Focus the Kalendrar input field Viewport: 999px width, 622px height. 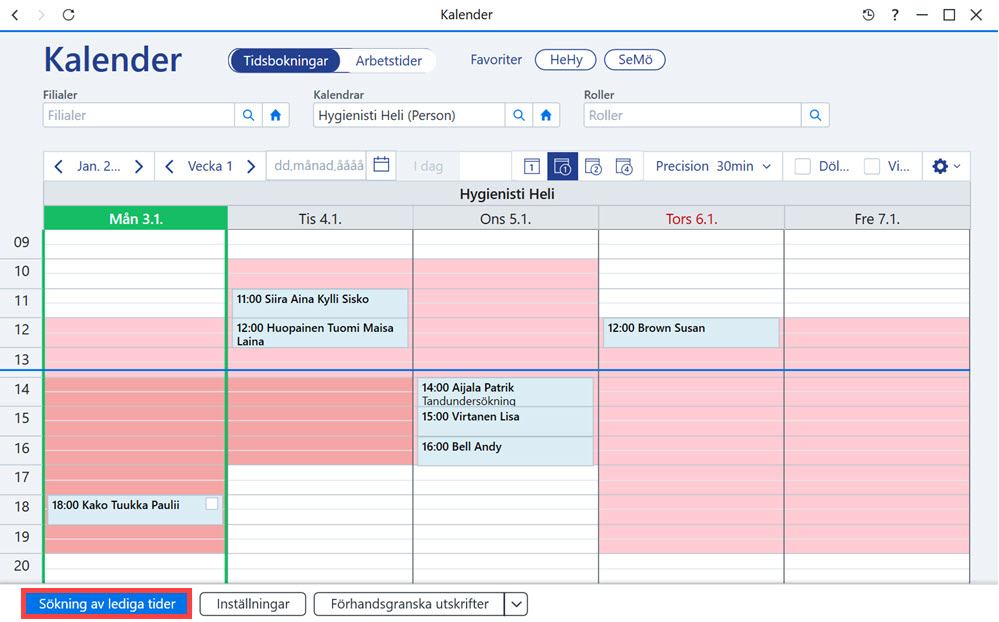click(409, 115)
